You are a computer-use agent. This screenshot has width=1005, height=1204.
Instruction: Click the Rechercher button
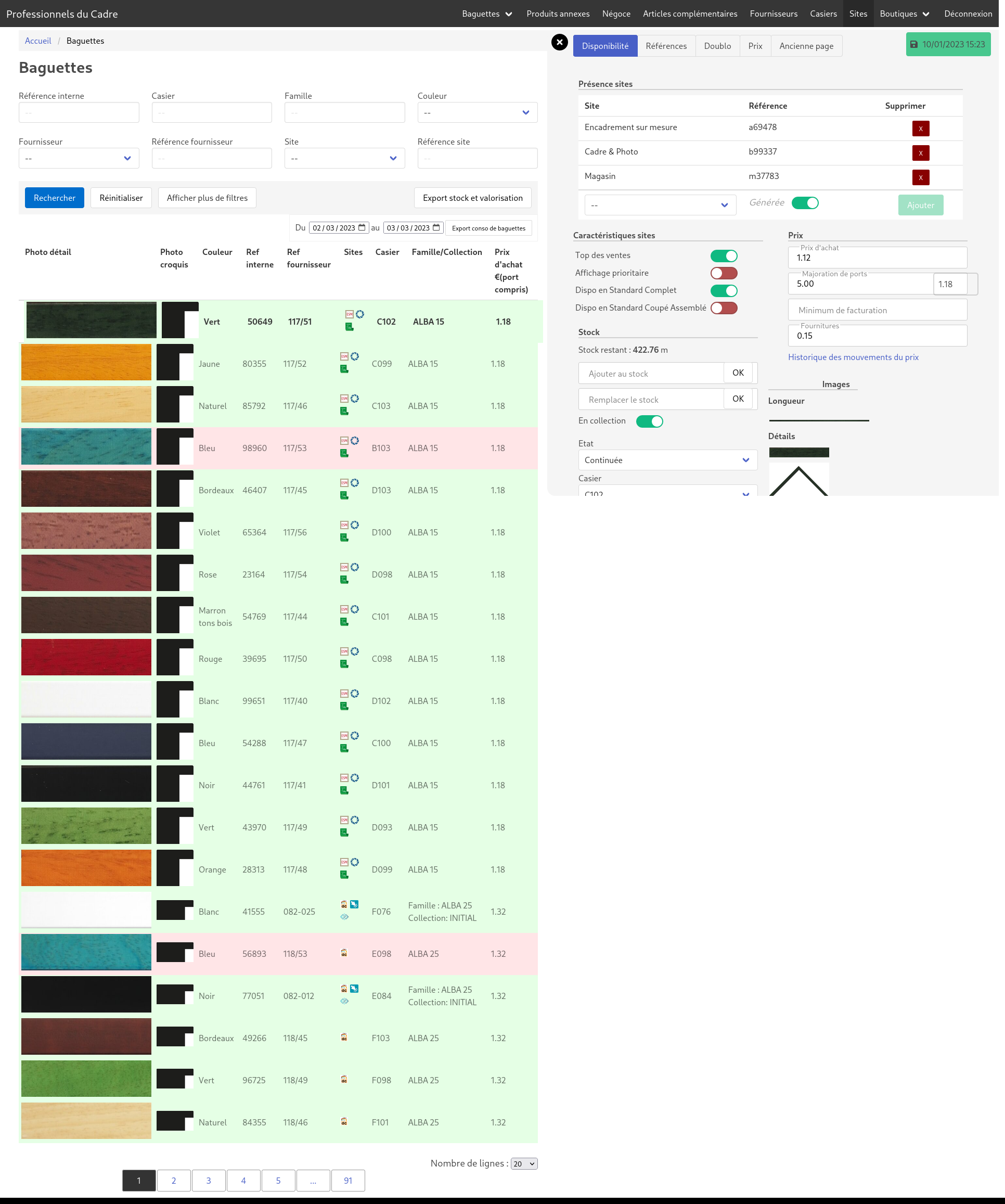pos(55,198)
